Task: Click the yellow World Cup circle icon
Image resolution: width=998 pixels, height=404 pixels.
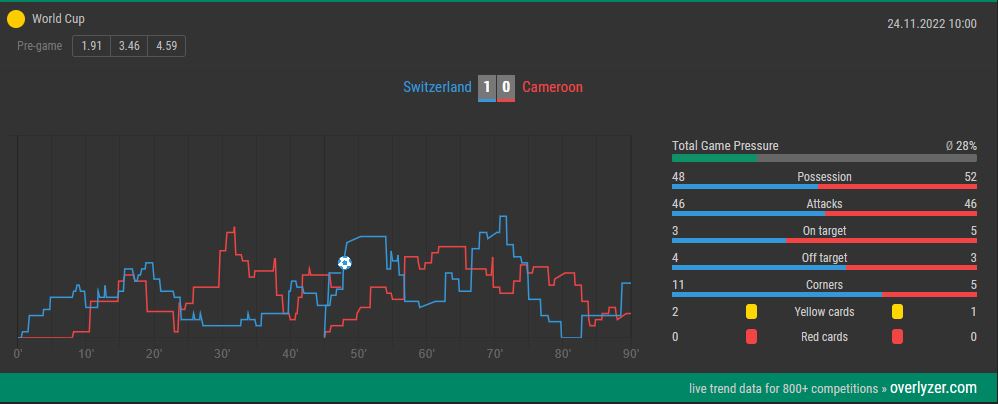Action: coord(16,19)
